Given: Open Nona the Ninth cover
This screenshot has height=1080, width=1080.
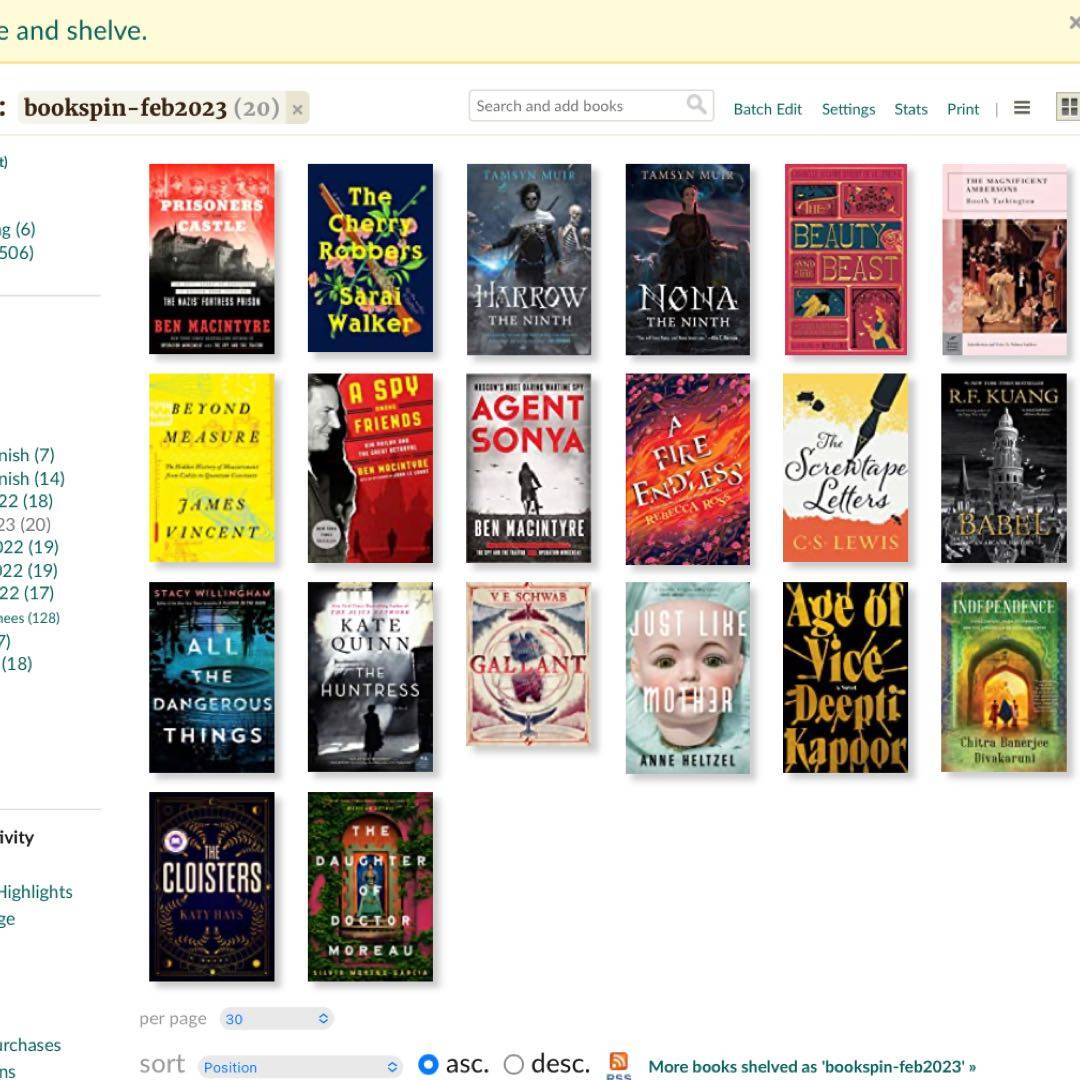Looking at the screenshot, I should point(687,259).
